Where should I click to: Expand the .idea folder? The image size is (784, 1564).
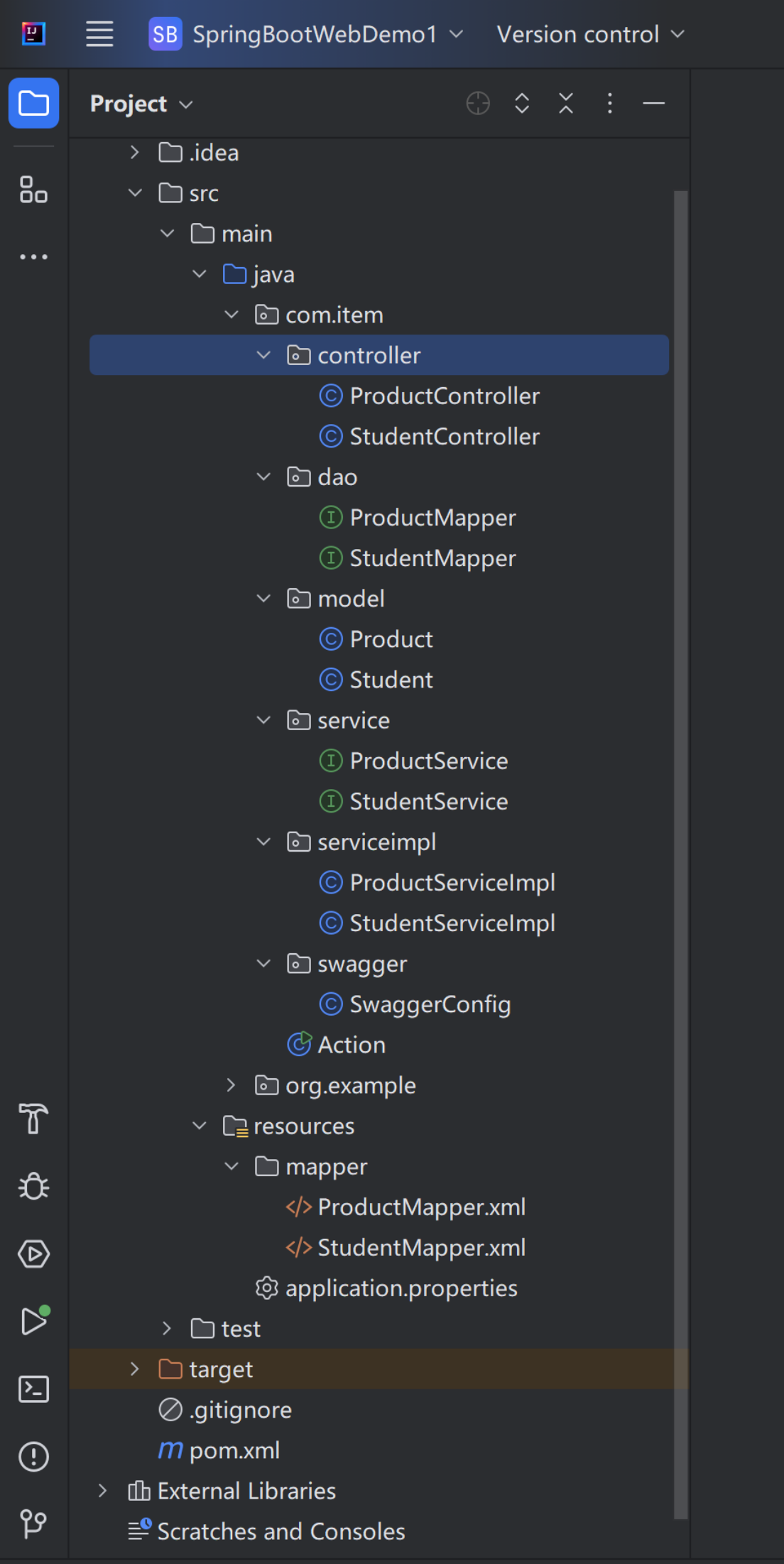(135, 152)
